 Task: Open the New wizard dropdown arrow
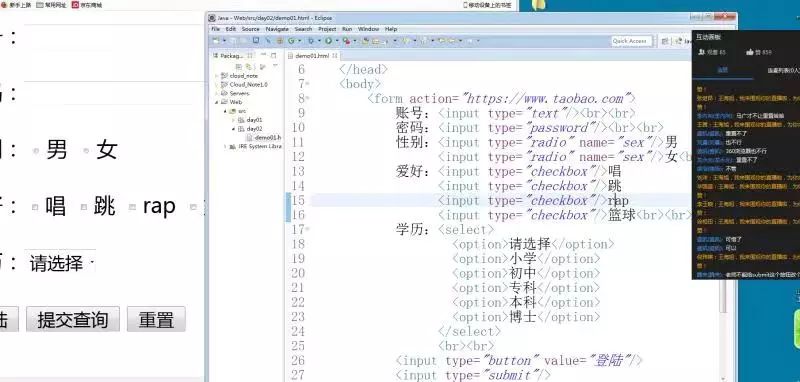224,41
